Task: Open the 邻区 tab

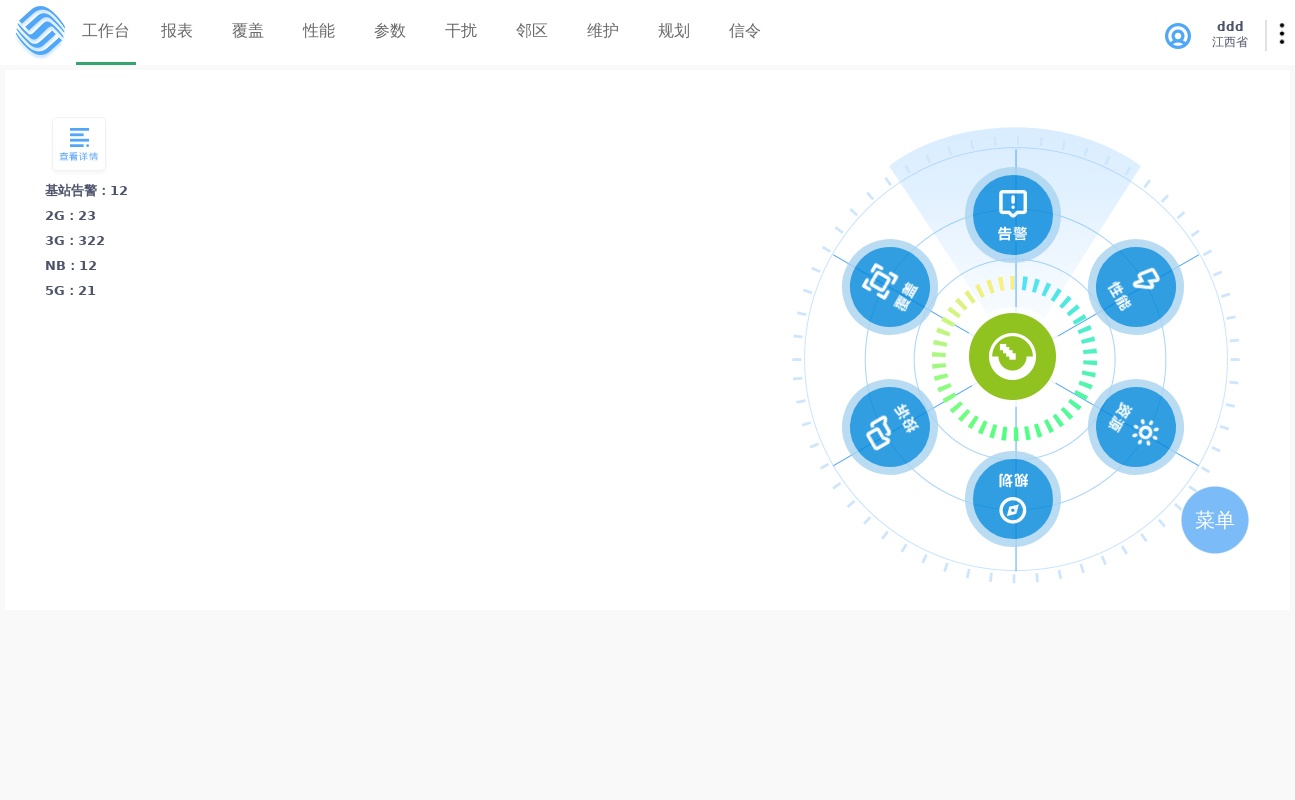Action: click(x=532, y=31)
